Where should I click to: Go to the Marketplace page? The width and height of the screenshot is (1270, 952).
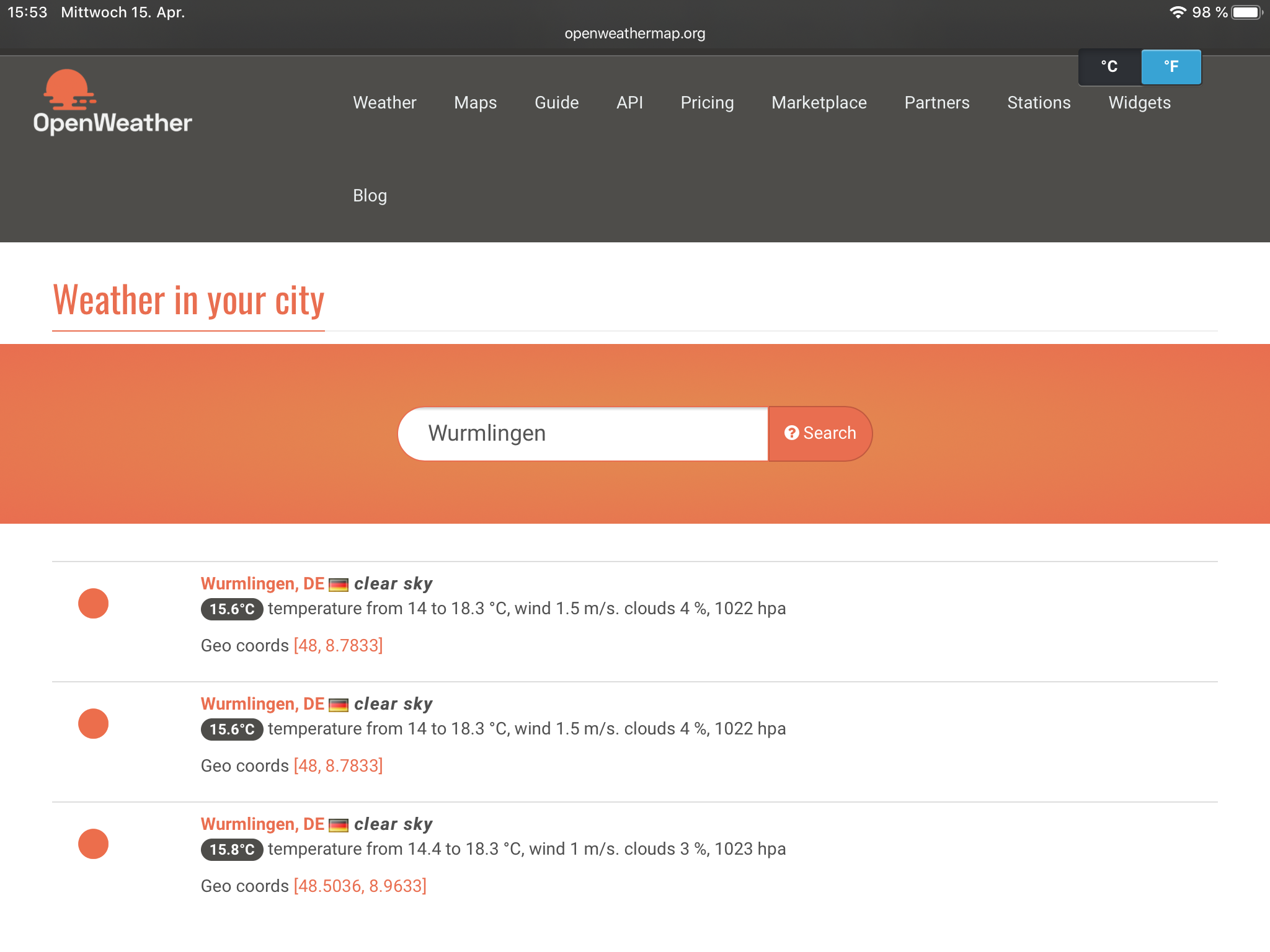tap(819, 103)
